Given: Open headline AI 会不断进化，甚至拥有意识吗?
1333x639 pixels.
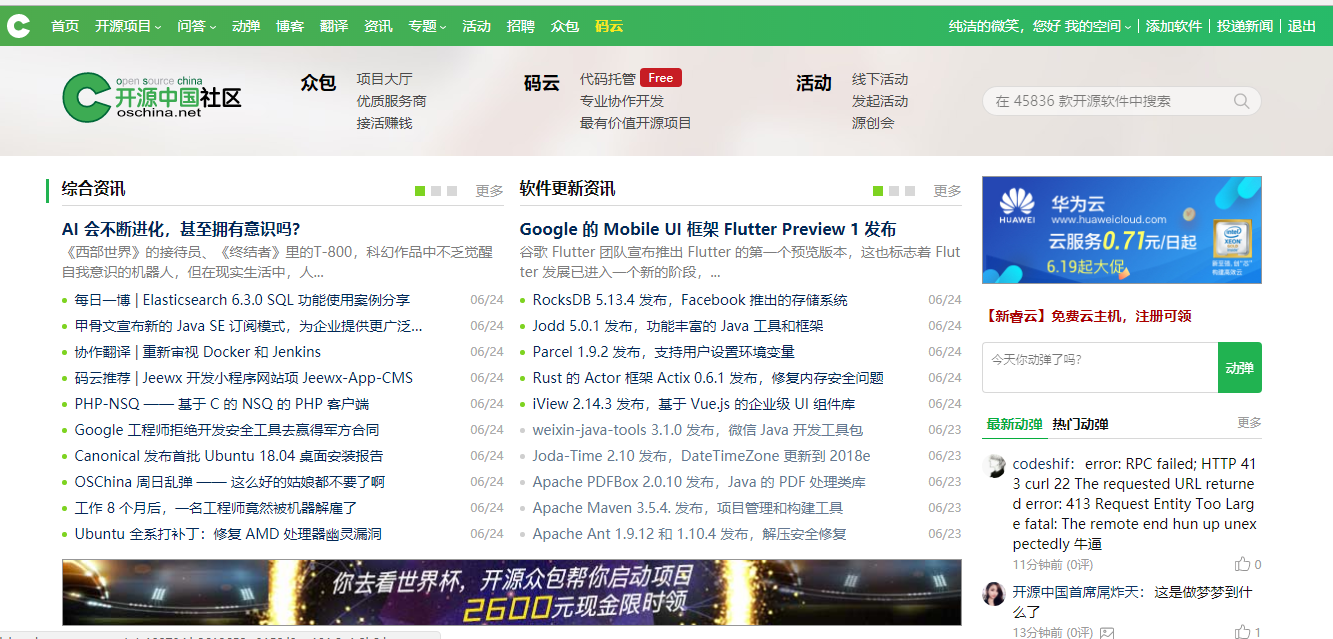Looking at the screenshot, I should tap(181, 229).
